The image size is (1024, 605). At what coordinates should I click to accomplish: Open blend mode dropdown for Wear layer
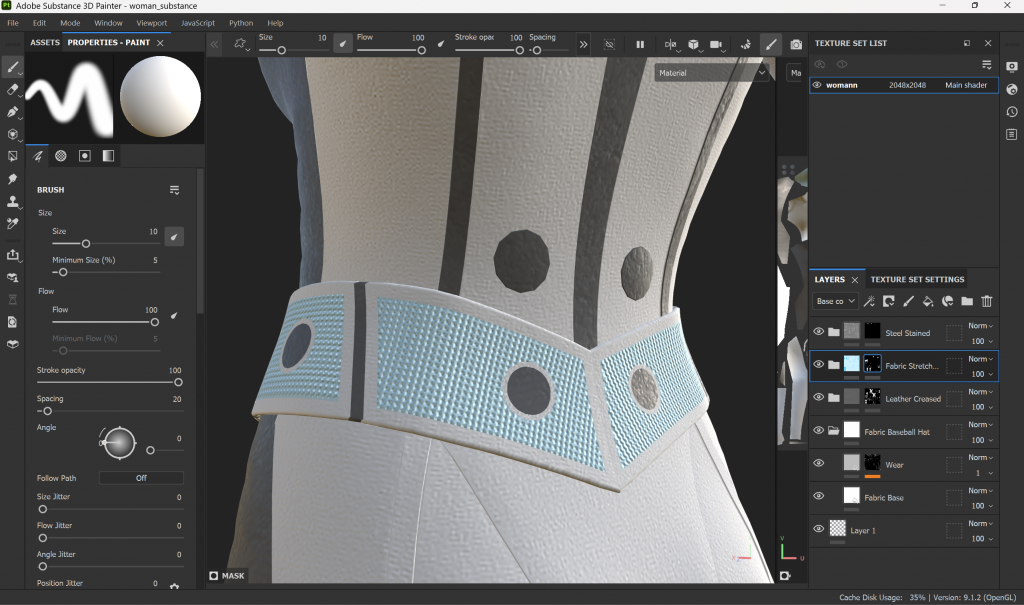pos(980,458)
